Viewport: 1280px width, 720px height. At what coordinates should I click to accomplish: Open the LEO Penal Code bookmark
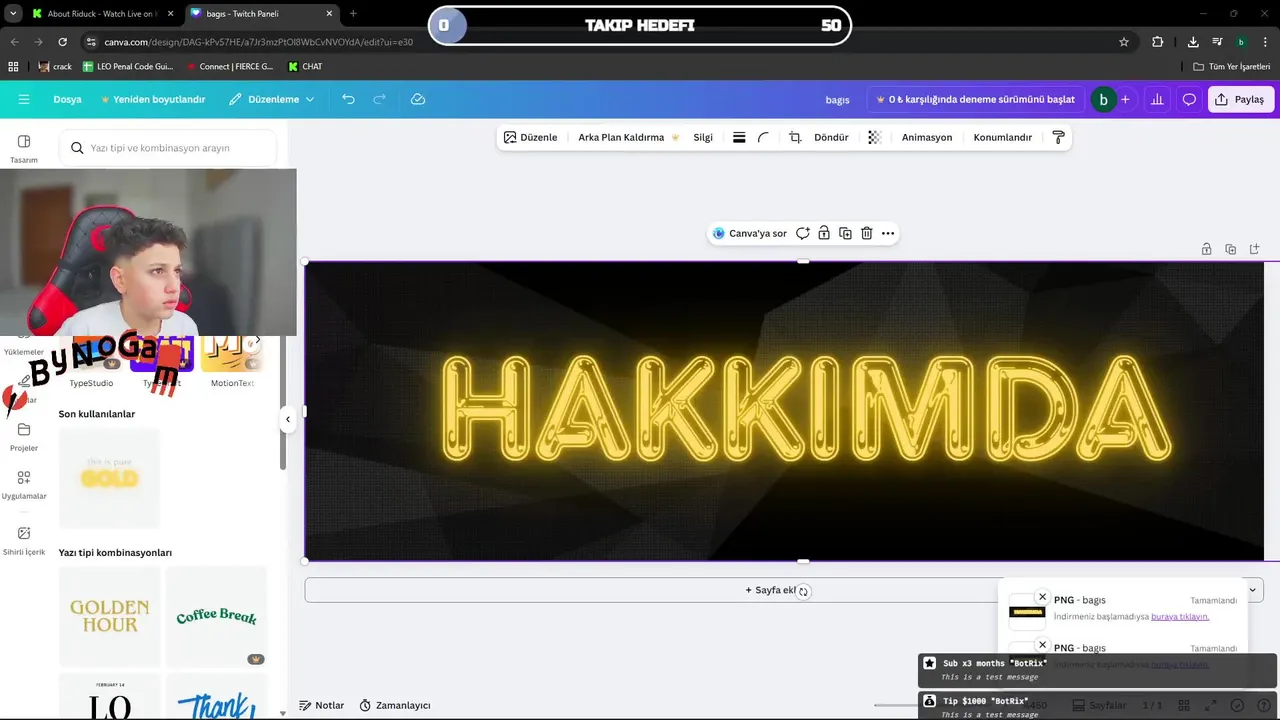pos(128,66)
